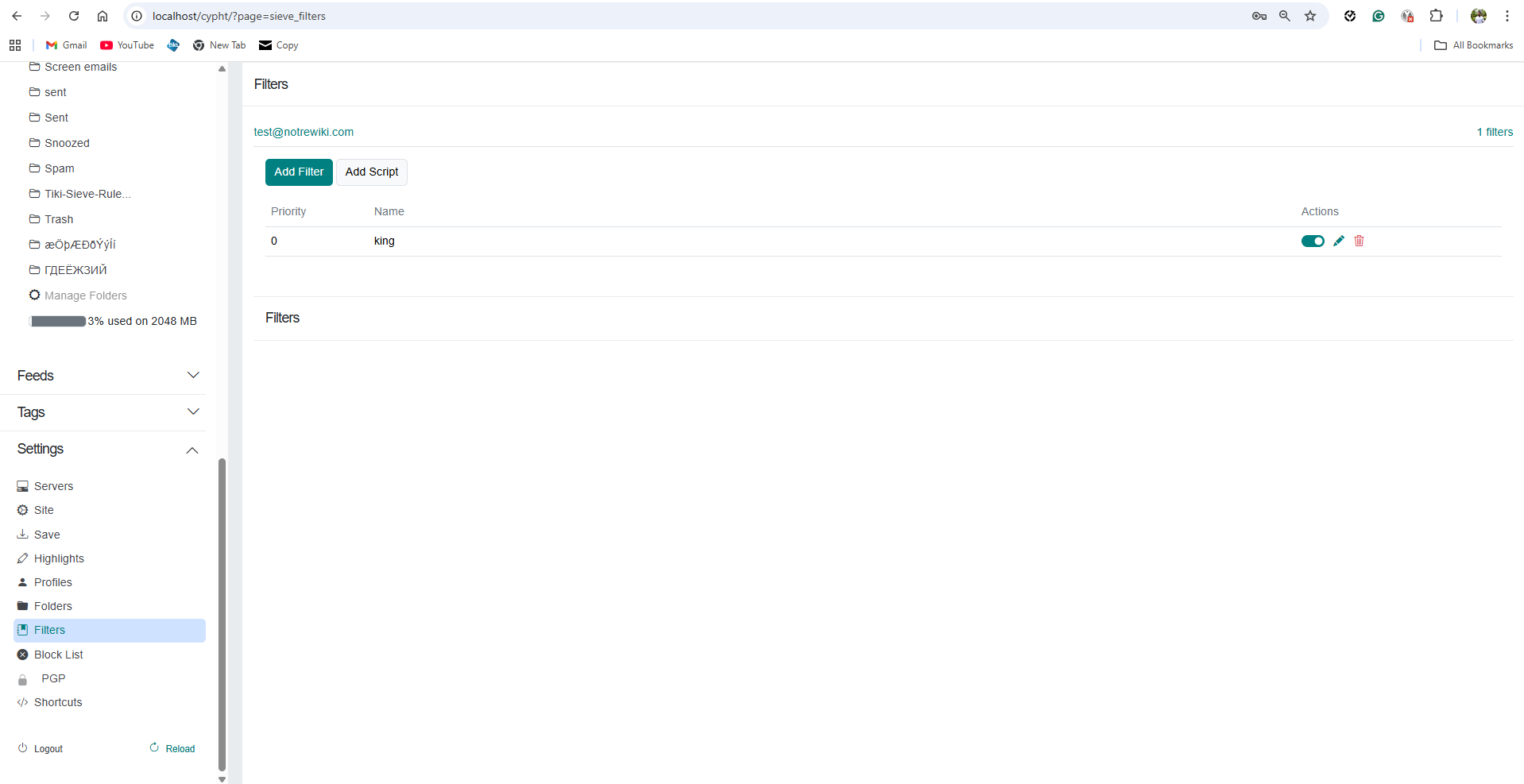Expand the Feeds section

pos(193,375)
